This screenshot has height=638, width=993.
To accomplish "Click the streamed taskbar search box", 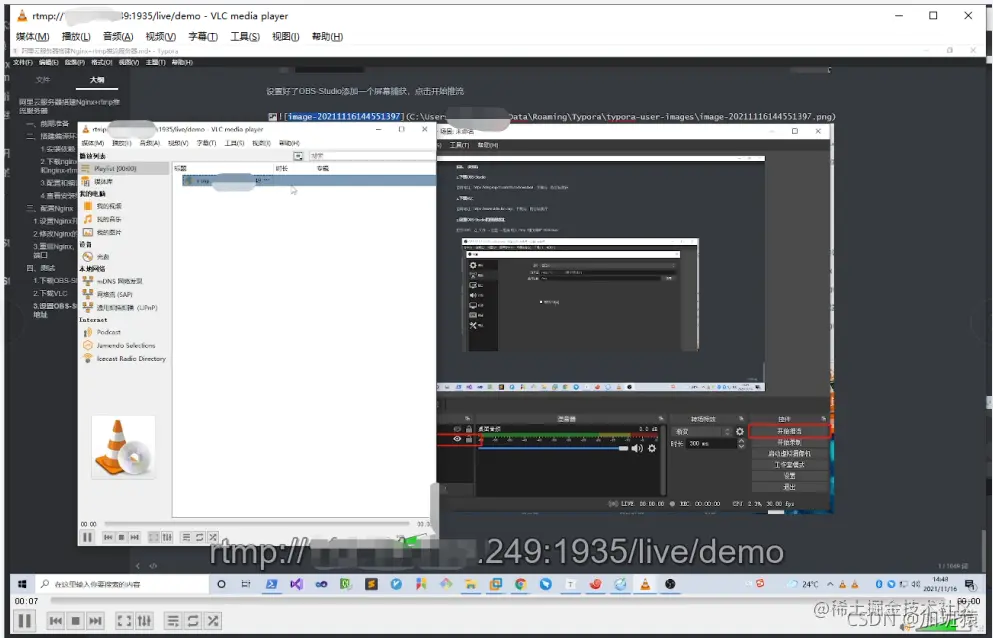I will click(x=122, y=584).
